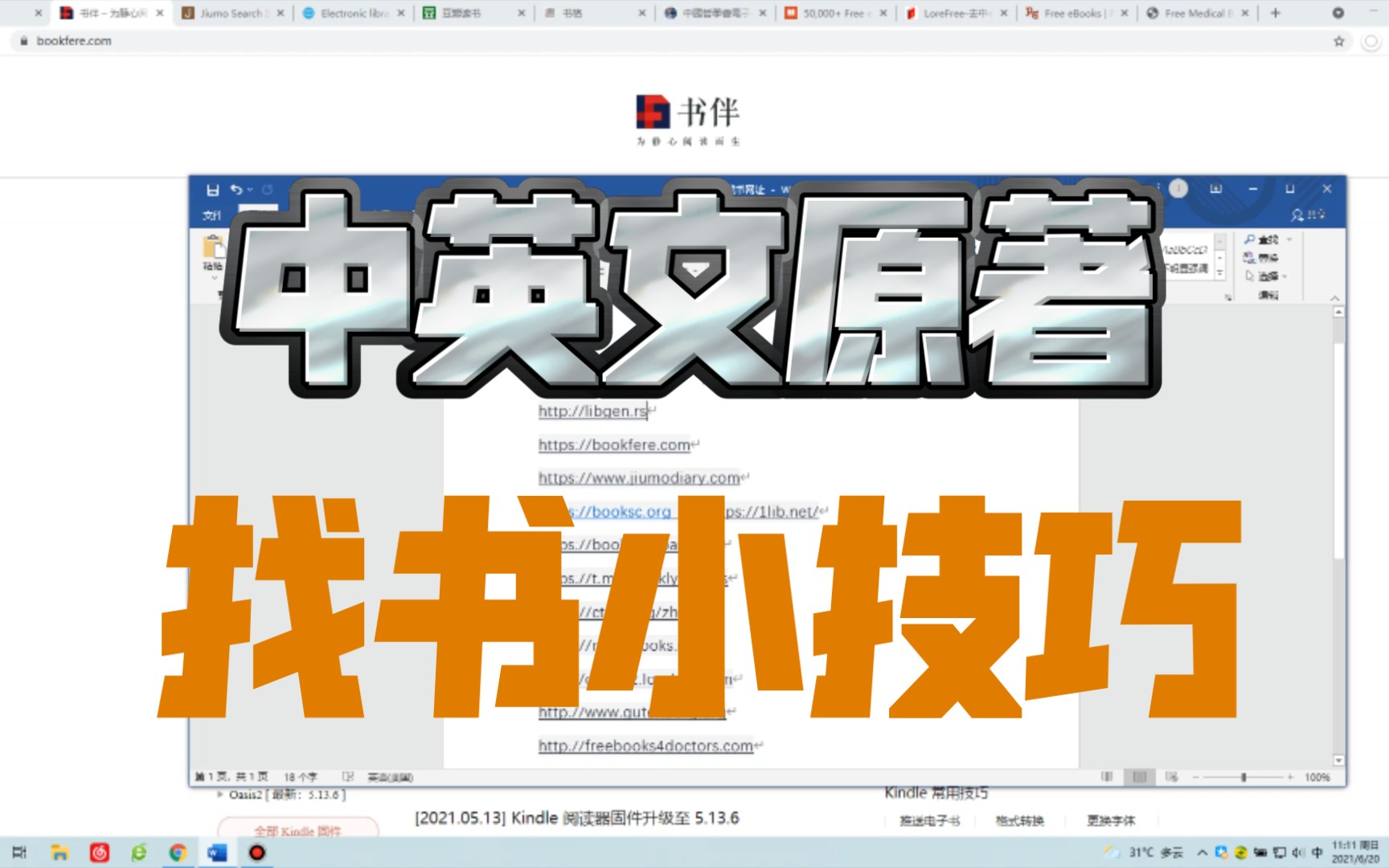Click the https://www.jiumodiary.com link
Viewport: 1389px width, 868px height.
click(640, 478)
